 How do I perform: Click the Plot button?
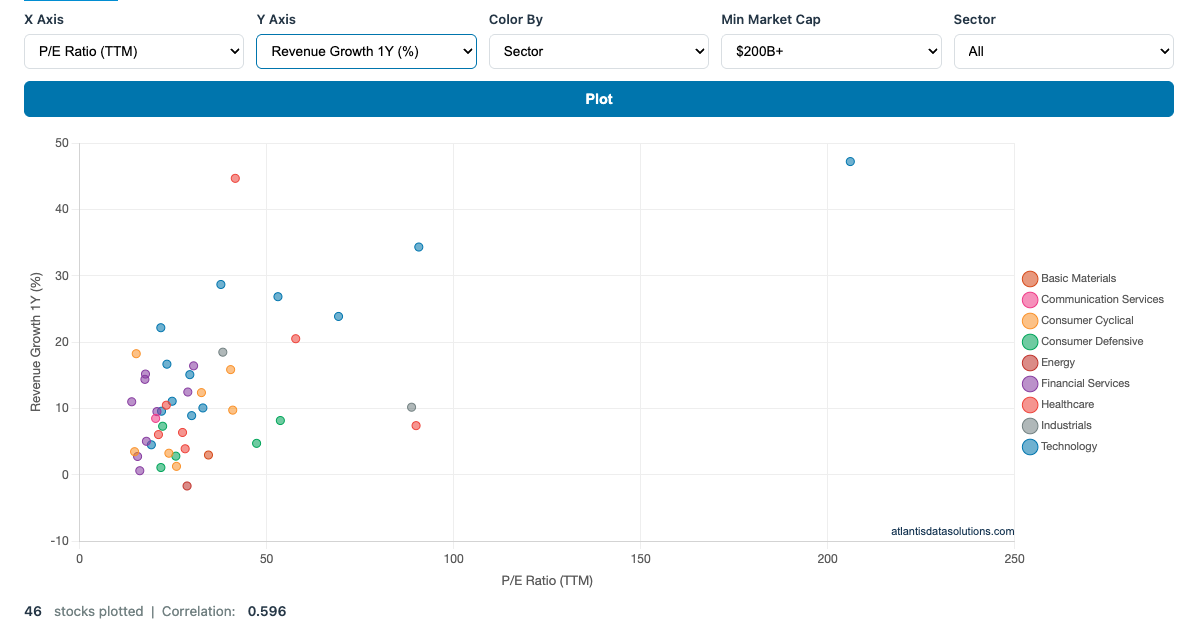pos(598,99)
